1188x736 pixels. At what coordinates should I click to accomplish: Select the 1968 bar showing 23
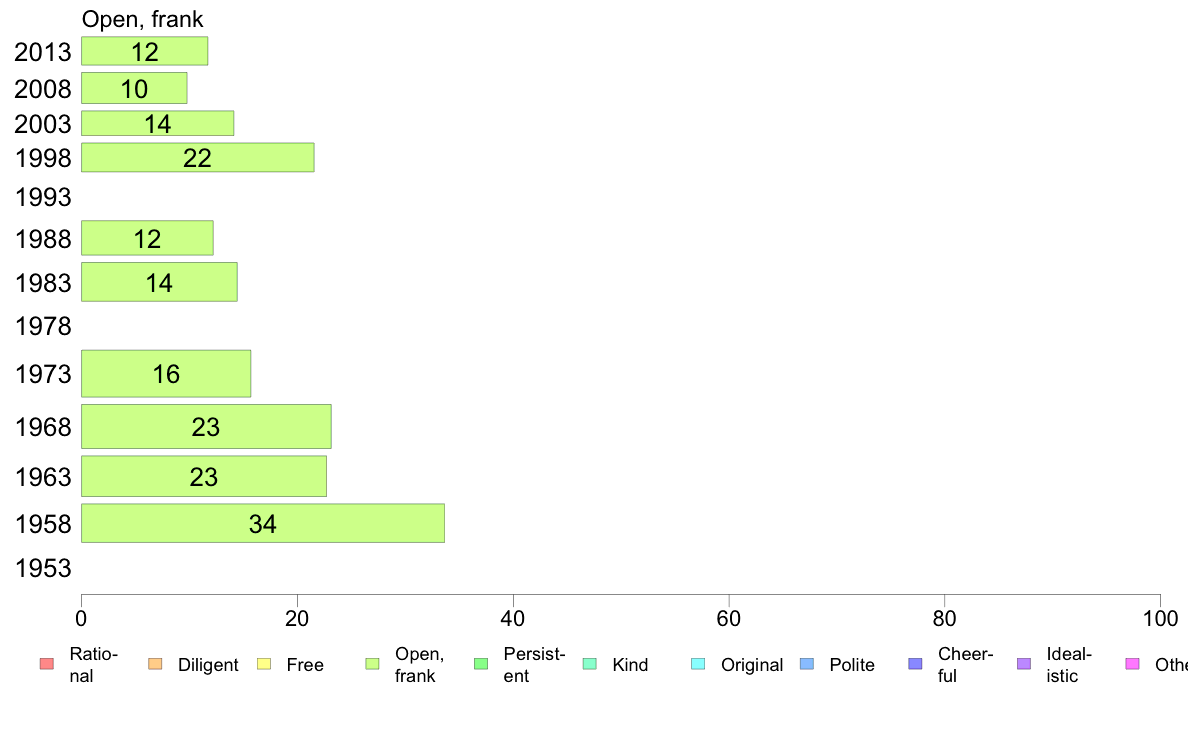click(206, 427)
